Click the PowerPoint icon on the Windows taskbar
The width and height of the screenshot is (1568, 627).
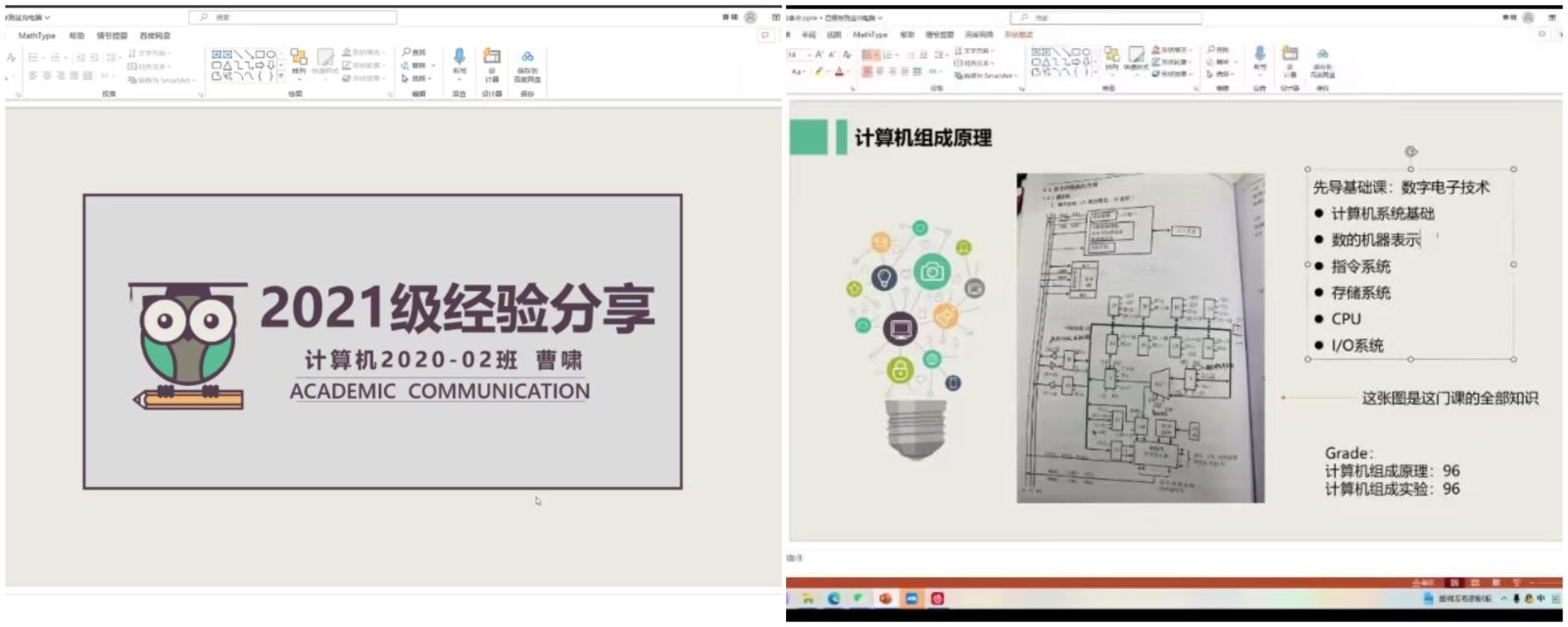[x=885, y=599]
